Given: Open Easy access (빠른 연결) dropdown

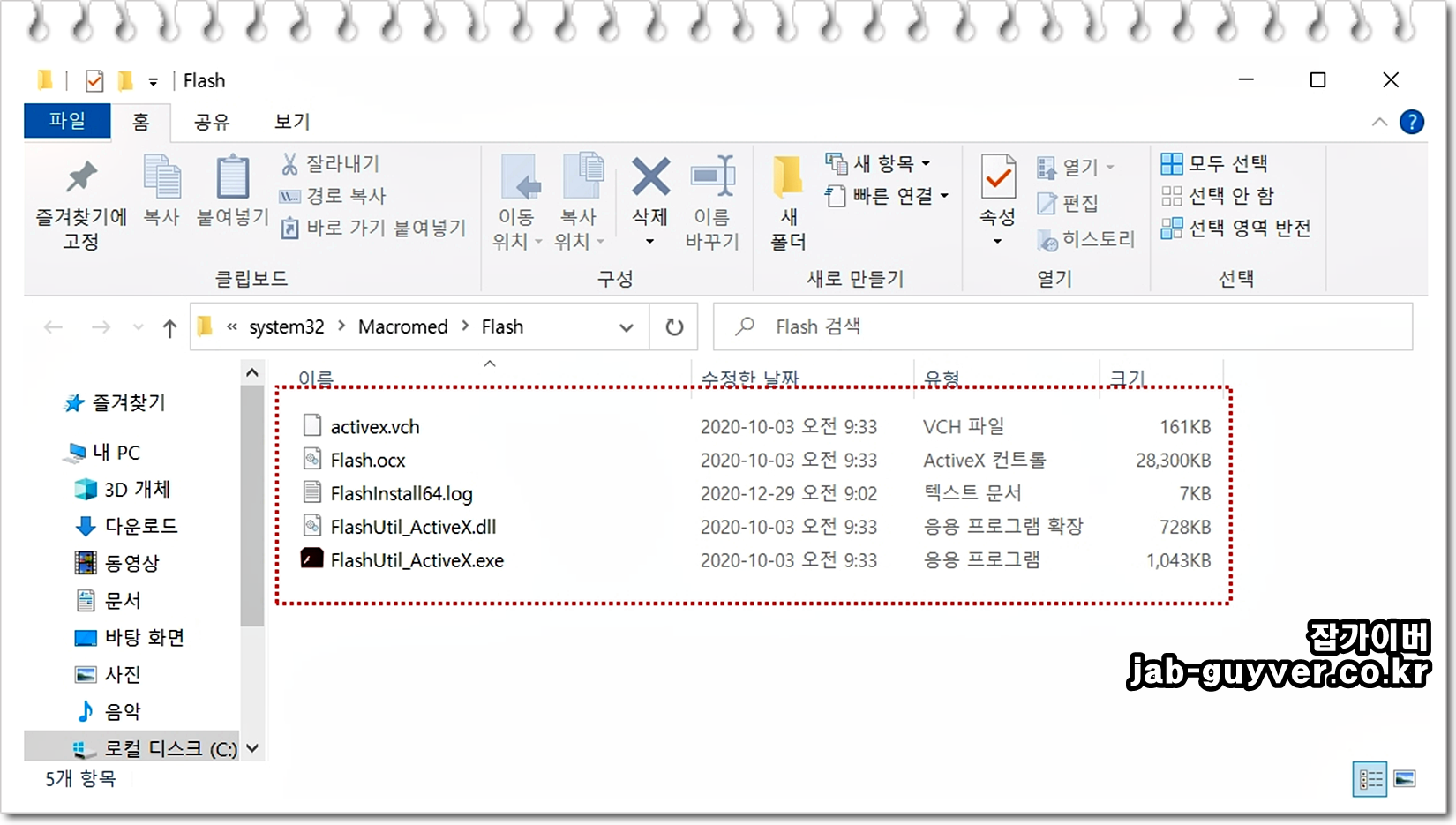Looking at the screenshot, I should [887, 196].
